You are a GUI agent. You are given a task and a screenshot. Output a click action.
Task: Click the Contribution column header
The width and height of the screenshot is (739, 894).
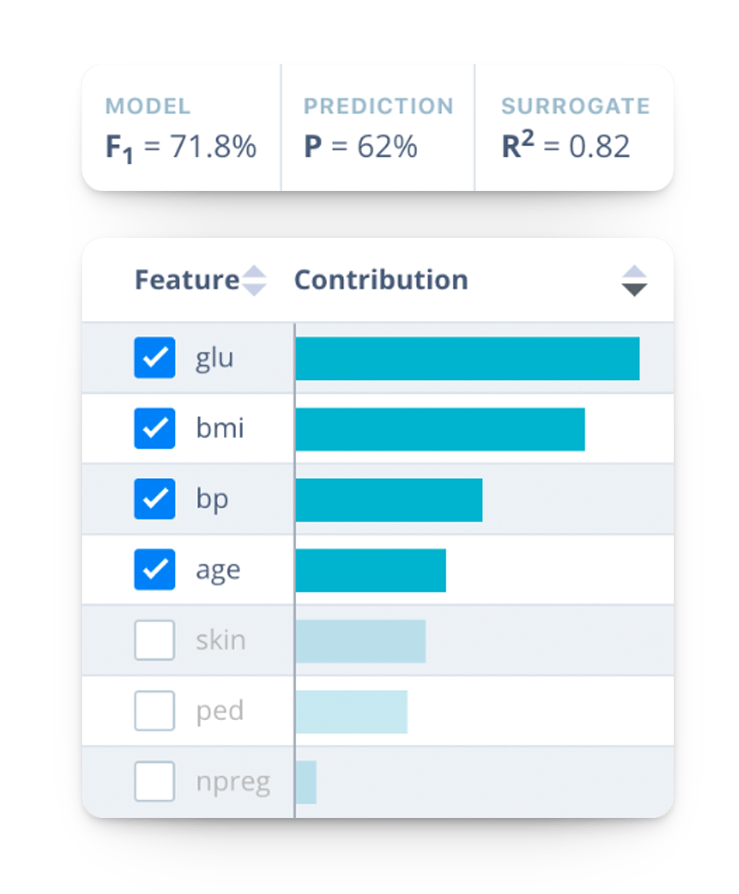click(x=381, y=281)
